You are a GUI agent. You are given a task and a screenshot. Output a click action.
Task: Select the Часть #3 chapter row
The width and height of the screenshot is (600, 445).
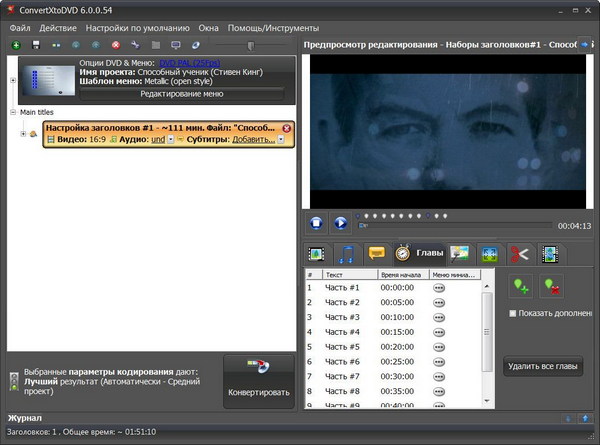(342, 317)
